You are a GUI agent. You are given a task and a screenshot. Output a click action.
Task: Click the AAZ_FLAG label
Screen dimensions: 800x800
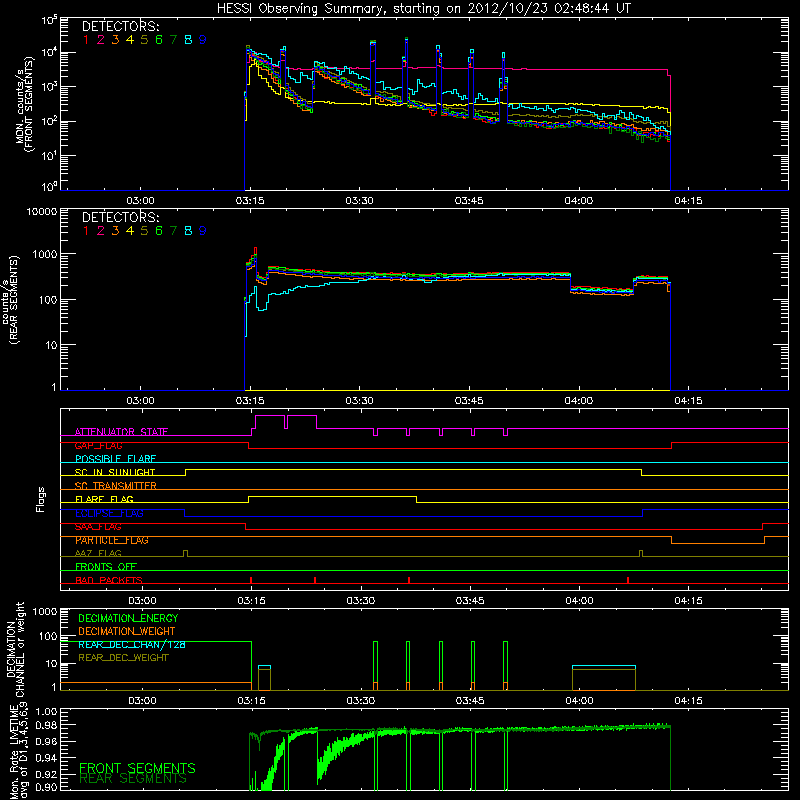point(98,553)
